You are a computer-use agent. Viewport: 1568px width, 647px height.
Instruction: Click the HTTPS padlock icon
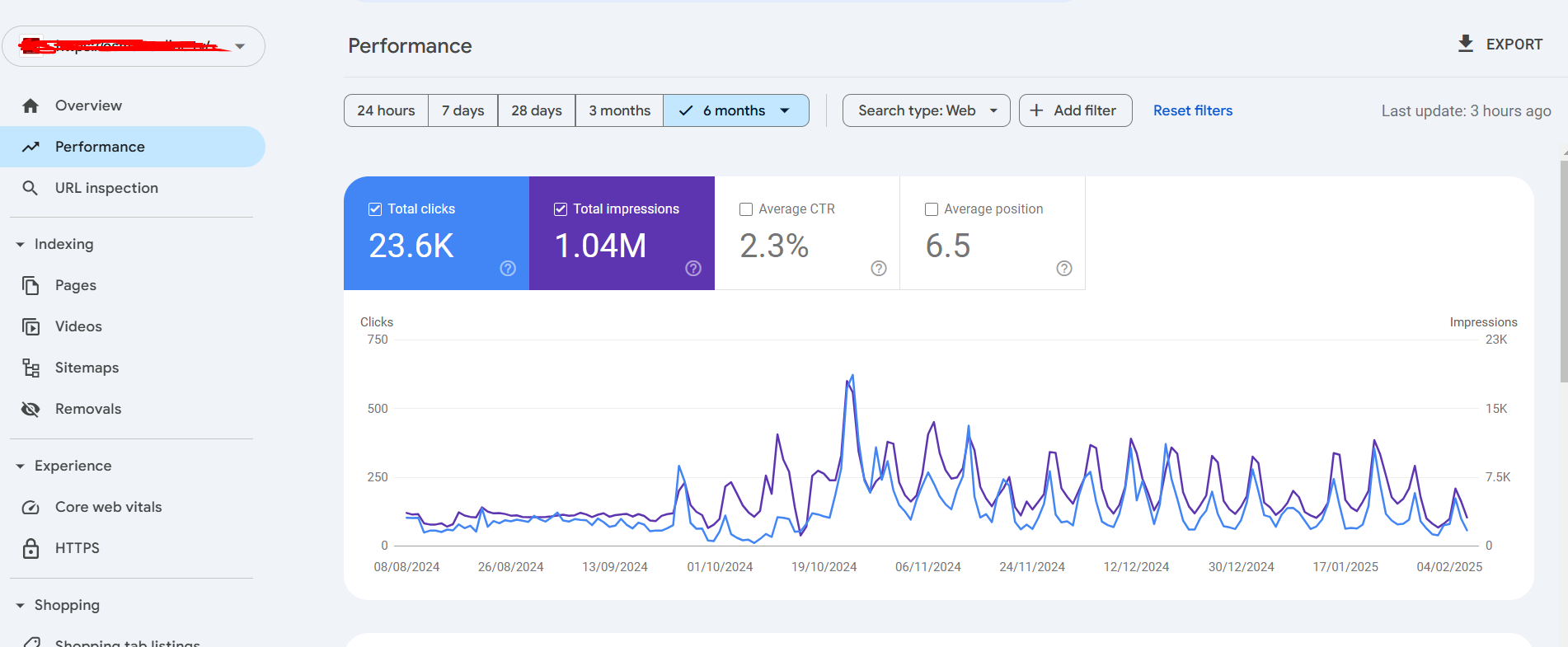(x=31, y=548)
